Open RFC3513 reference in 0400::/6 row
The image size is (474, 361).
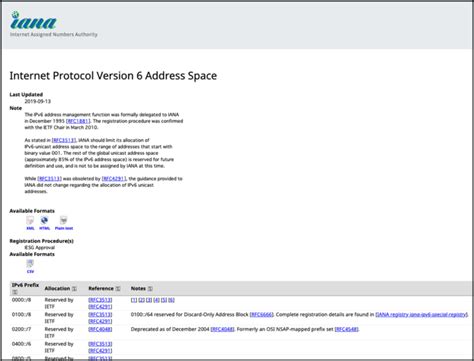100,344
